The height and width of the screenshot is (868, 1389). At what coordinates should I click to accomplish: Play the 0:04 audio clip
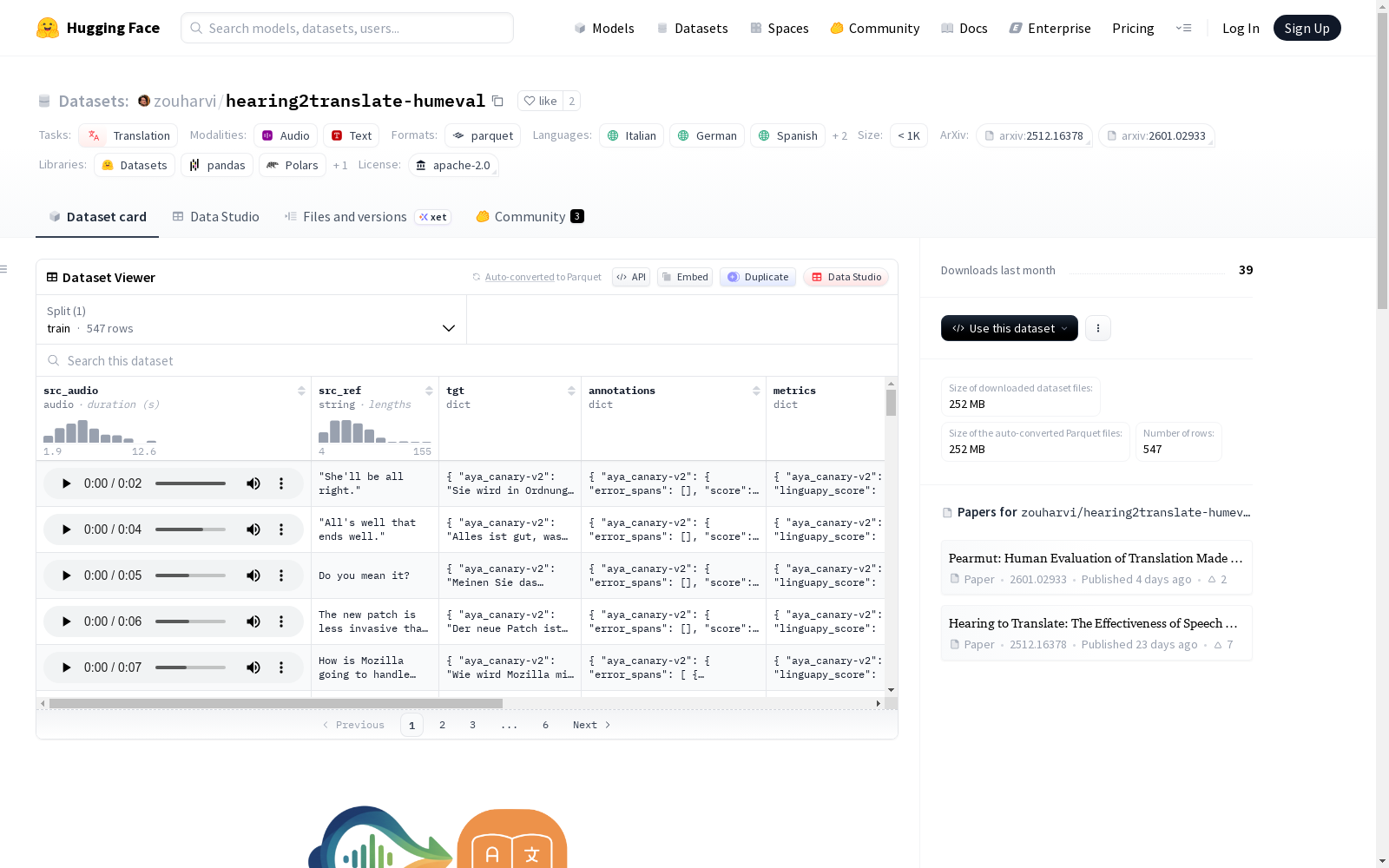[x=66, y=529]
